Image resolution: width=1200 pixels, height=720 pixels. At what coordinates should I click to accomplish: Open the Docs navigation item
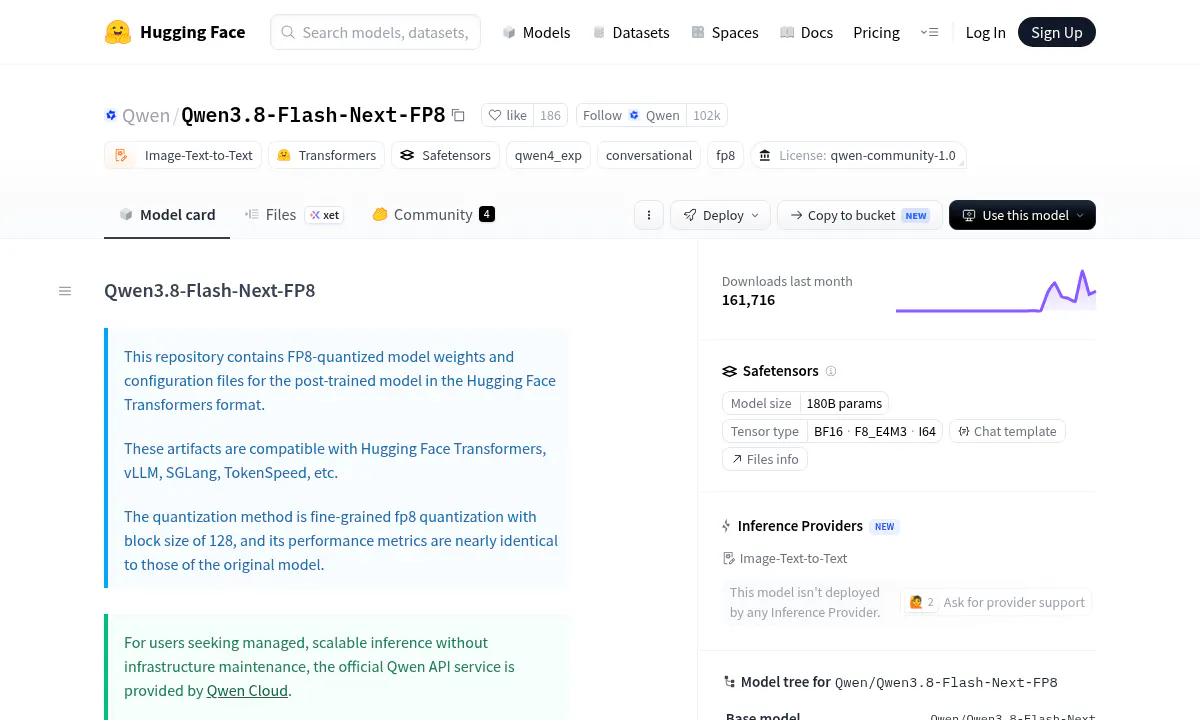click(x=806, y=32)
